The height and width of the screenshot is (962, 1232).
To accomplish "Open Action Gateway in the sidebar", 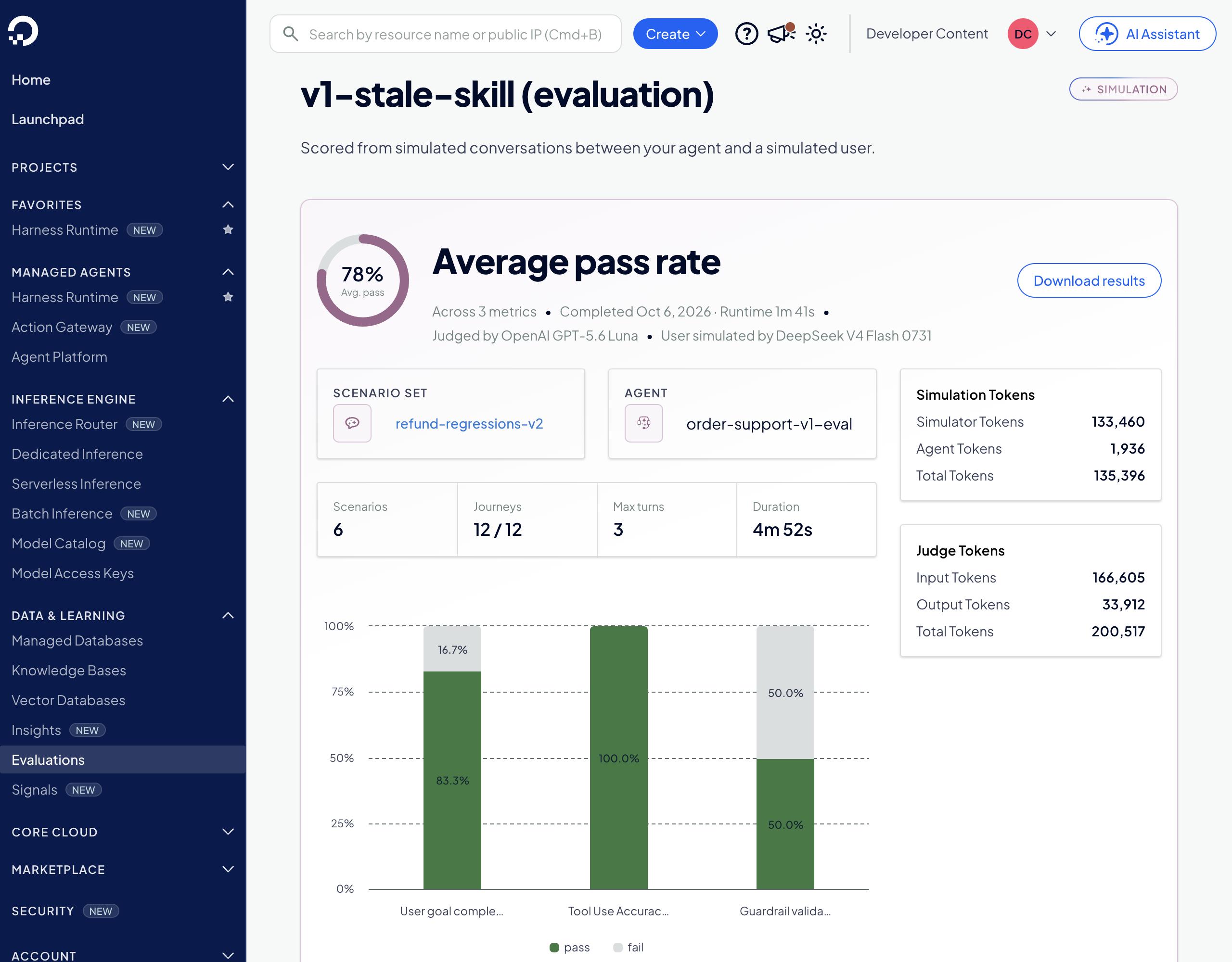I will point(62,327).
